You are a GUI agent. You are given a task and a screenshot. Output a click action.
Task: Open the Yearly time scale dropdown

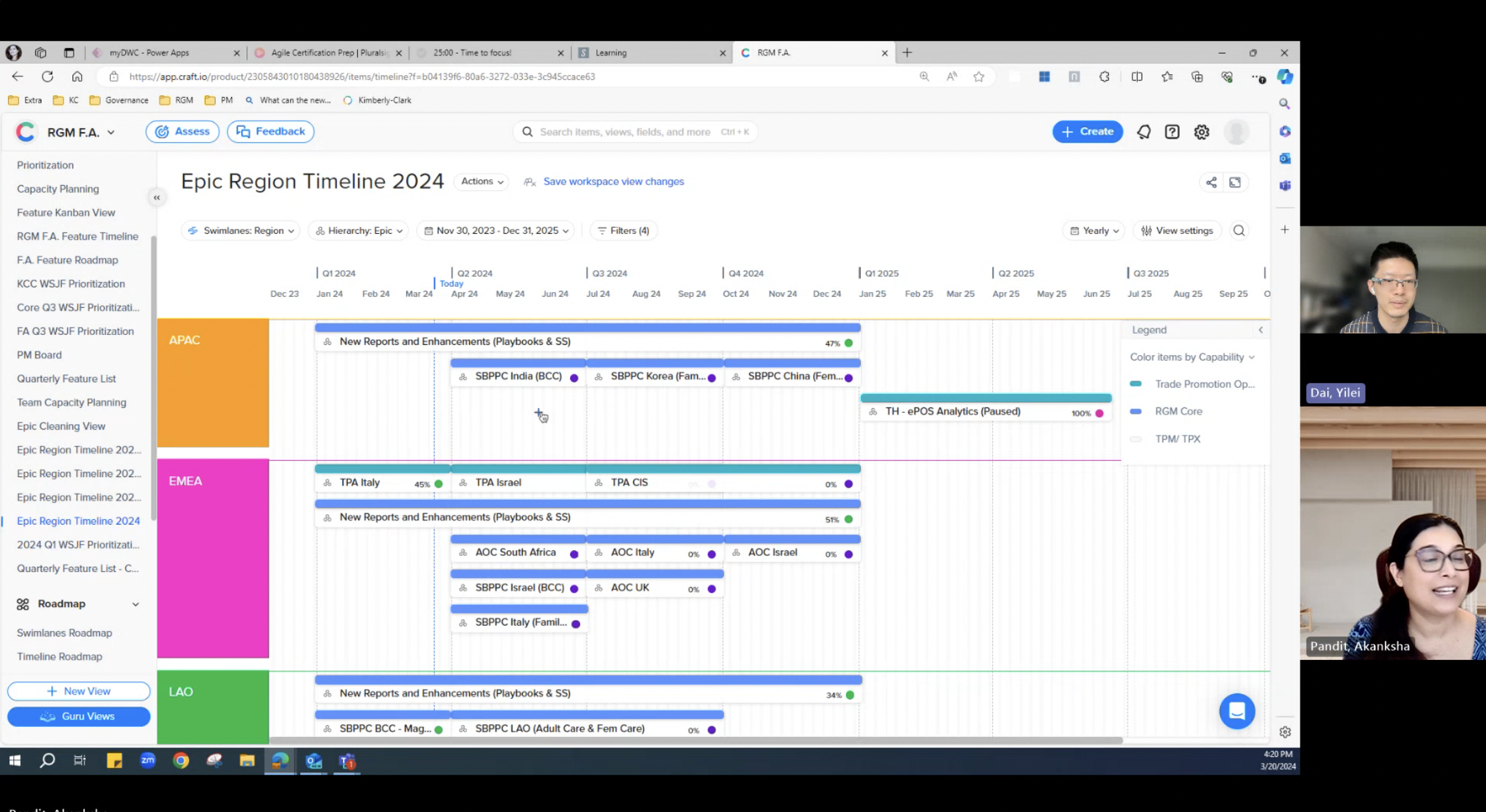[1093, 230]
